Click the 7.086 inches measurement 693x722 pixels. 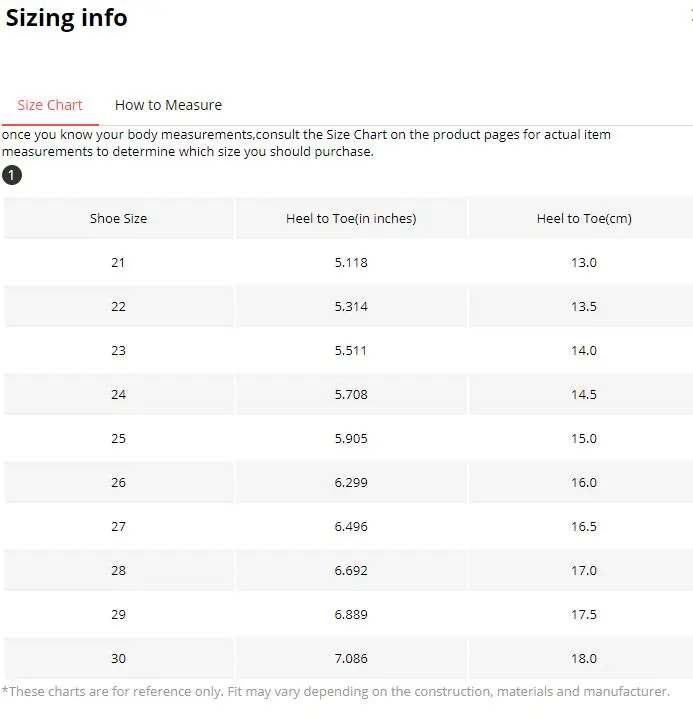[x=351, y=659]
